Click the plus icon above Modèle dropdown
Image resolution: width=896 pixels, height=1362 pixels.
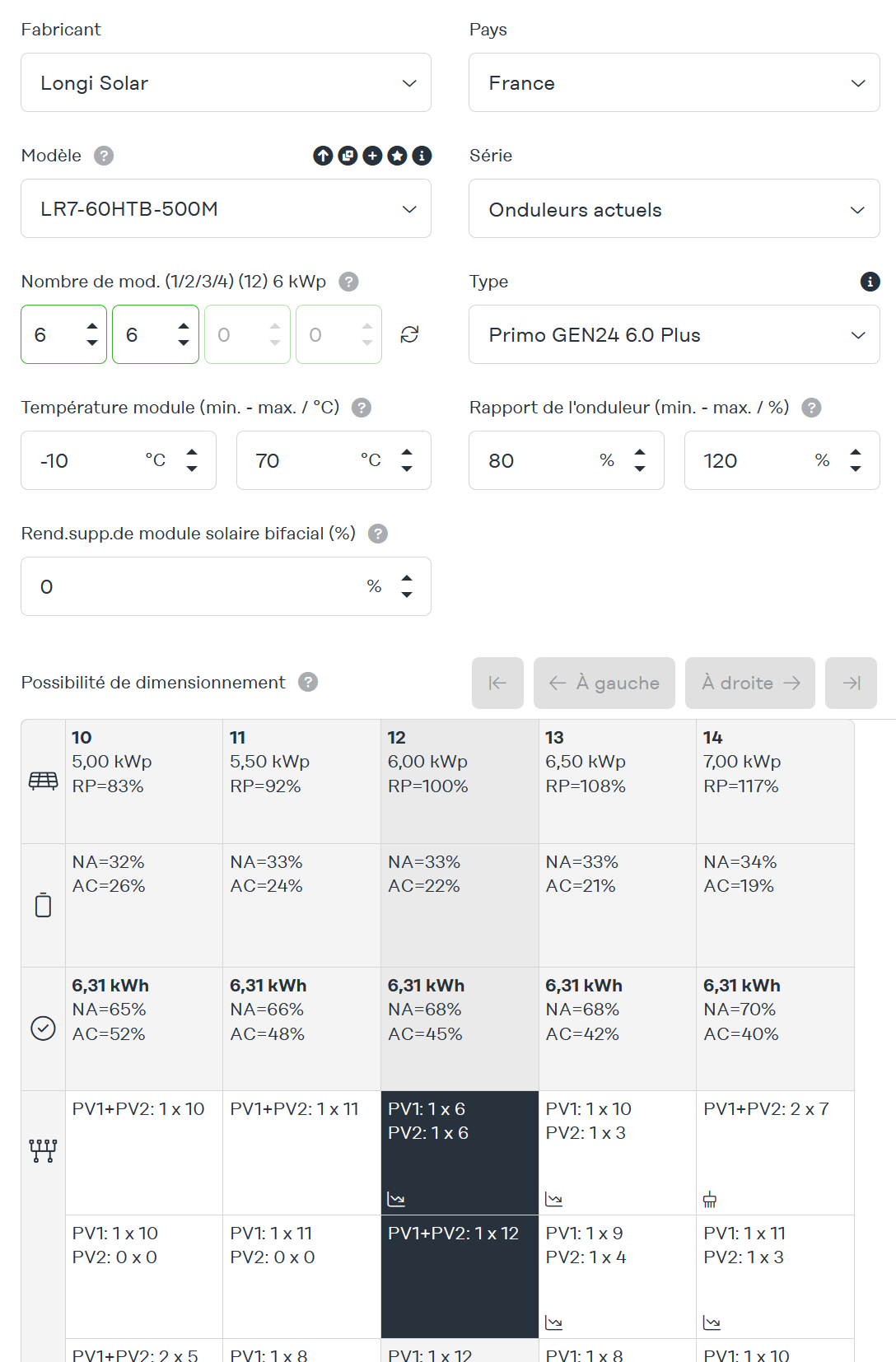tap(372, 156)
